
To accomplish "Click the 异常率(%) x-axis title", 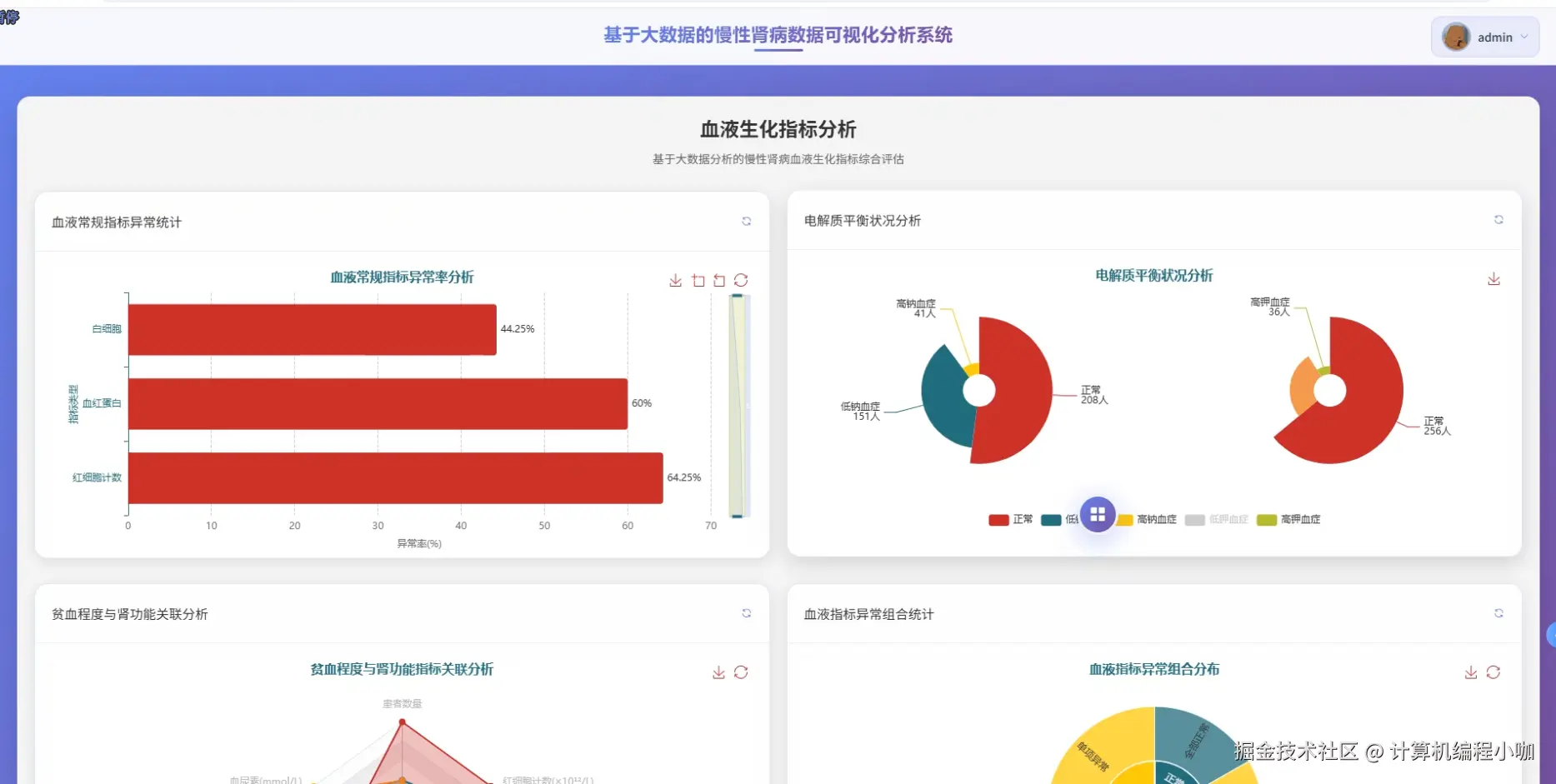I will point(419,544).
